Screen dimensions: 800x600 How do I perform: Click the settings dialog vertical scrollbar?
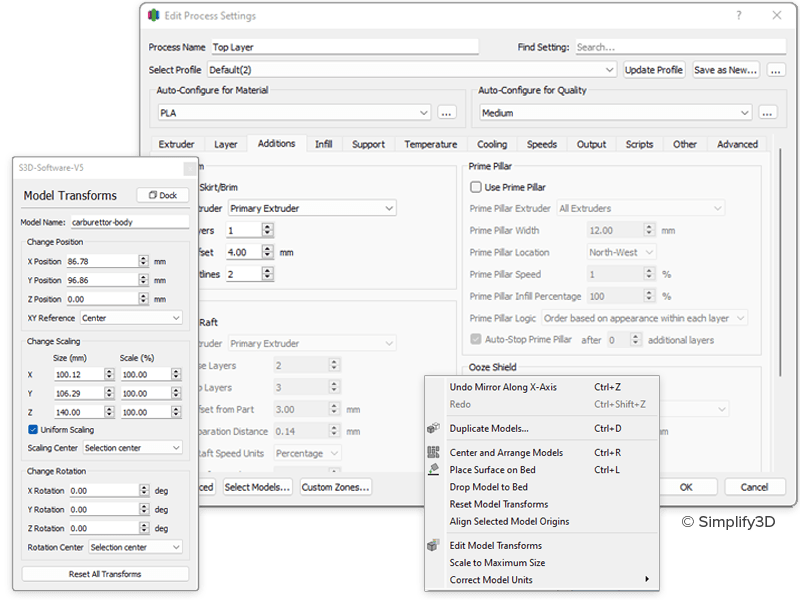[780, 263]
